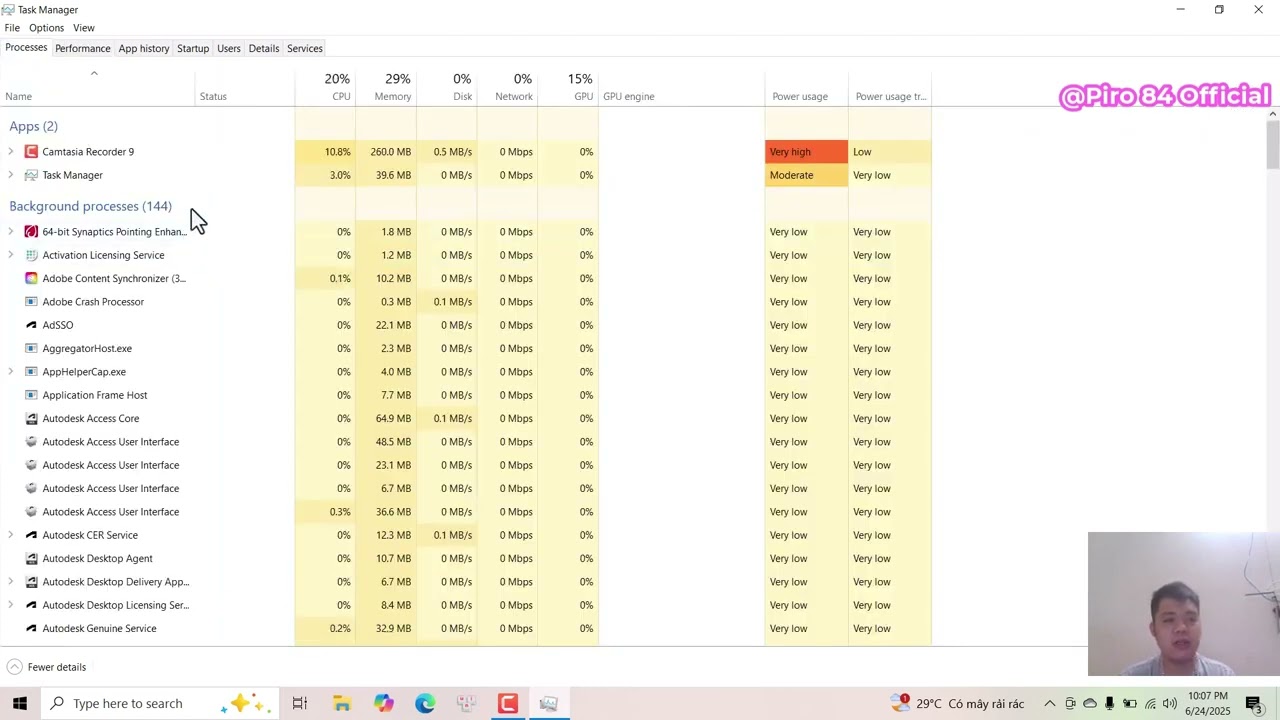This screenshot has width=1280, height=720.
Task: Sort processes by Disk column
Action: coord(447,87)
